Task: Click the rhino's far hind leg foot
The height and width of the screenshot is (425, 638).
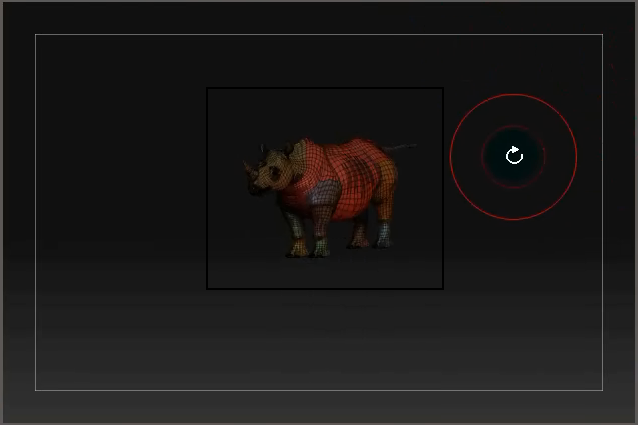Action: pyautogui.click(x=358, y=242)
